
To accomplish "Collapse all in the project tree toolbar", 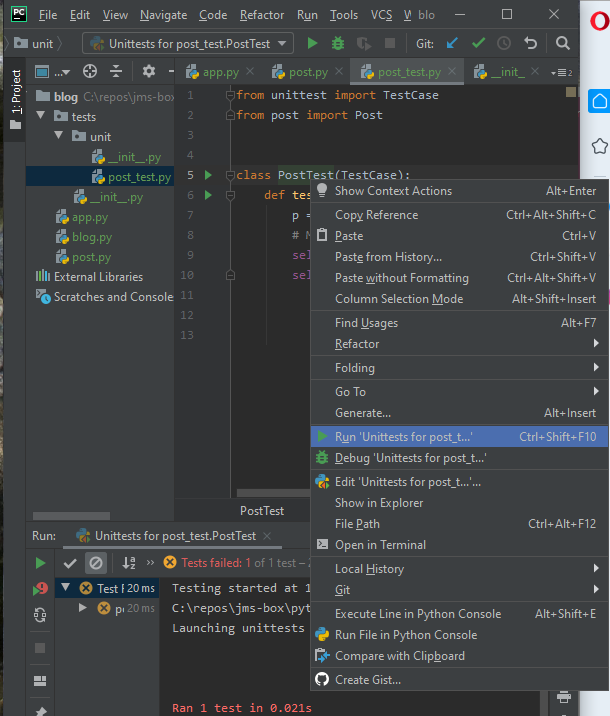I will 116,71.
